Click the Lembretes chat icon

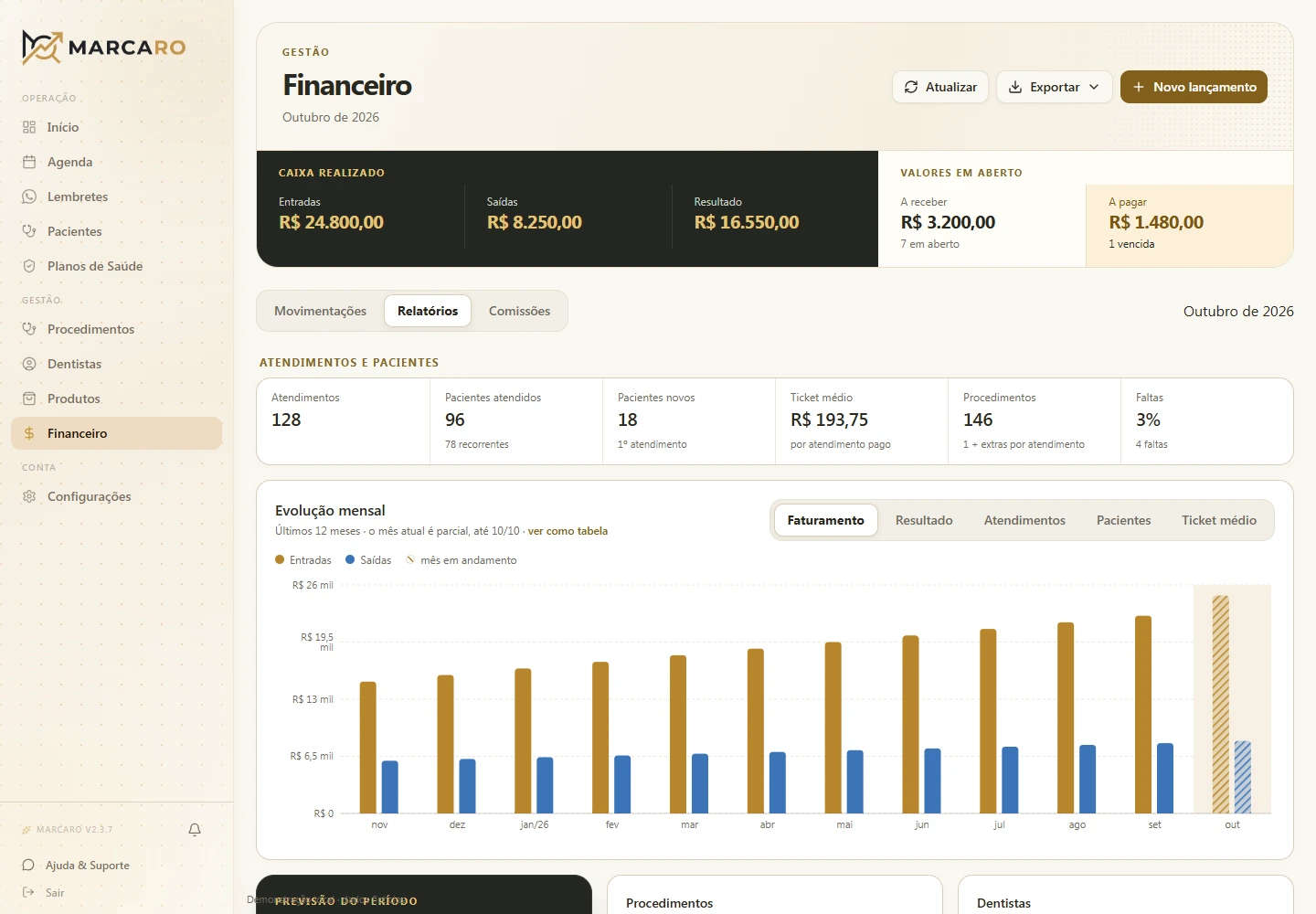tap(29, 197)
